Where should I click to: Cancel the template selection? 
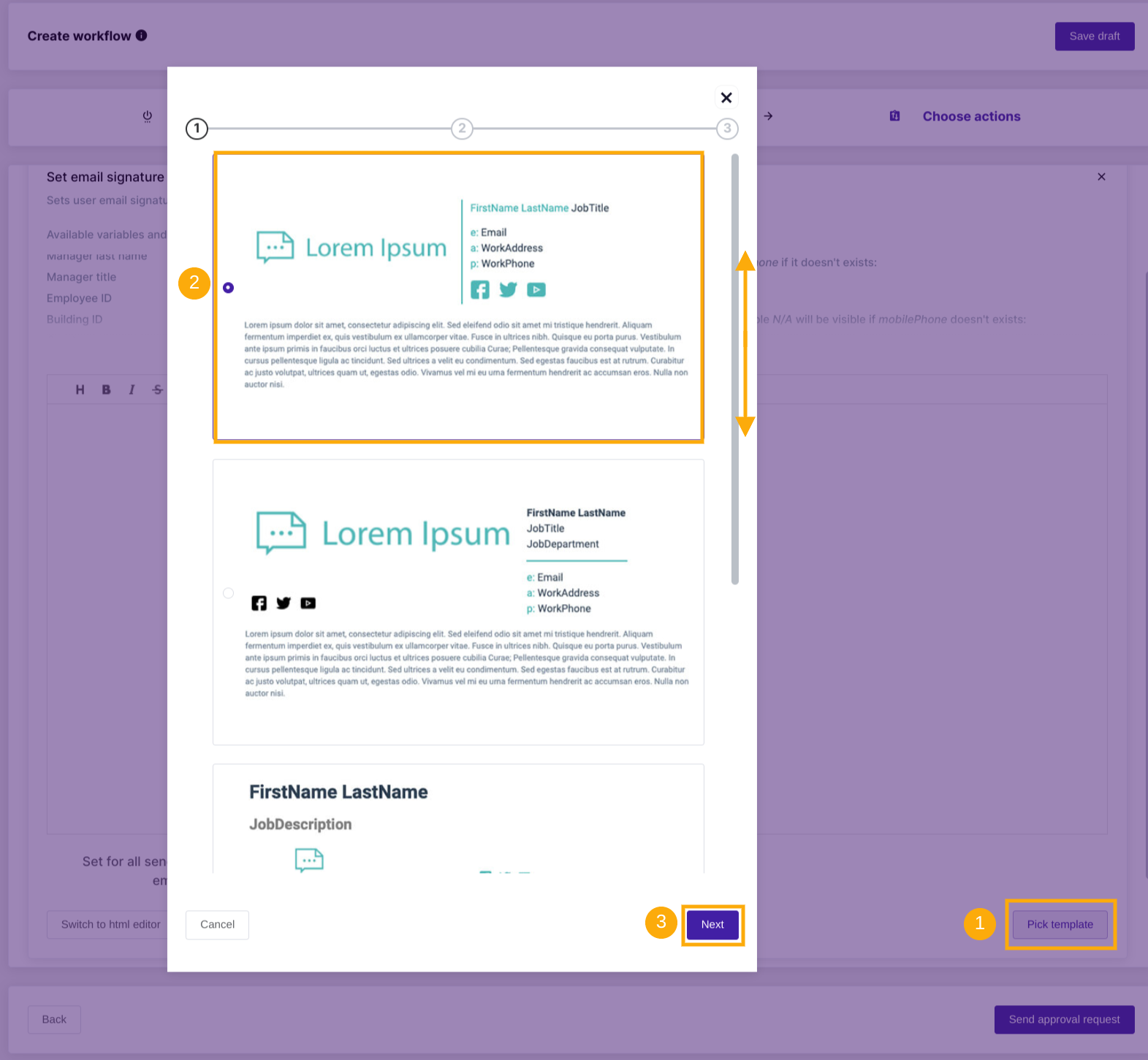(217, 925)
